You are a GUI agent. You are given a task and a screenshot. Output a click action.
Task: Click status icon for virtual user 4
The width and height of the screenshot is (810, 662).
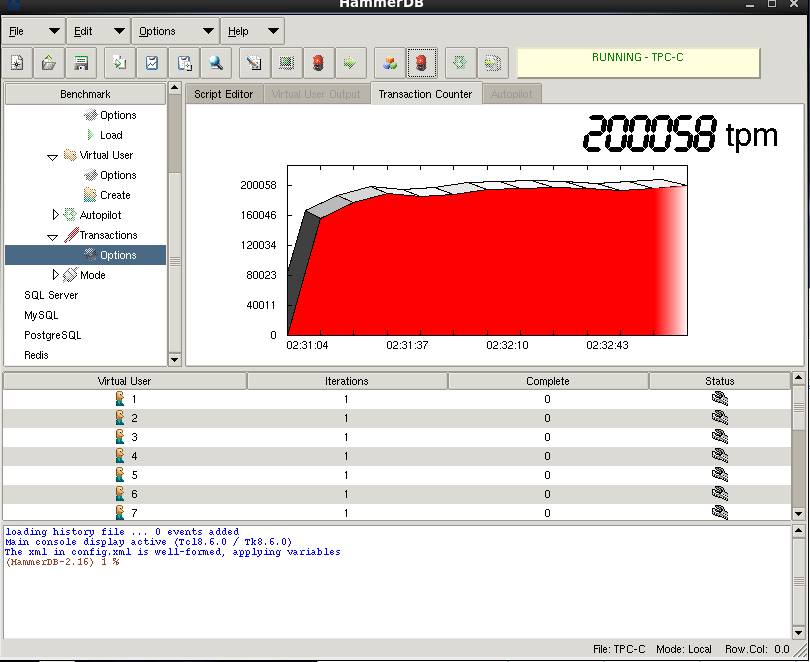(x=720, y=455)
